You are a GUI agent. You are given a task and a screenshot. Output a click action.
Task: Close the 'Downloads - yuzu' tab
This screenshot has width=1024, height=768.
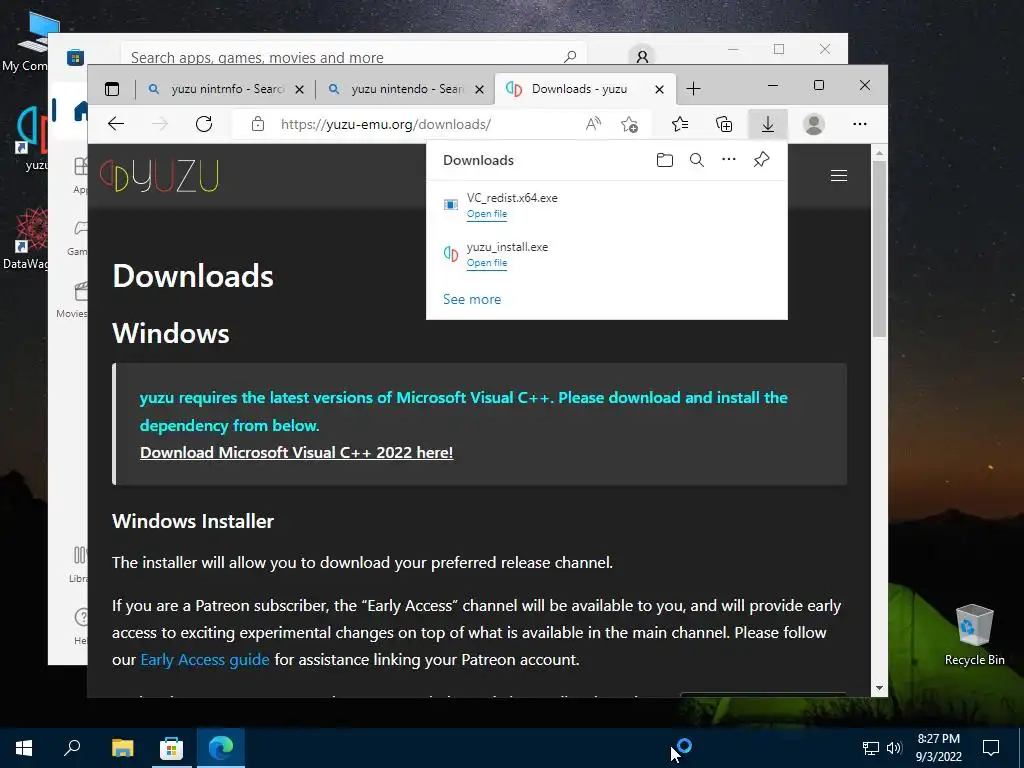click(660, 89)
